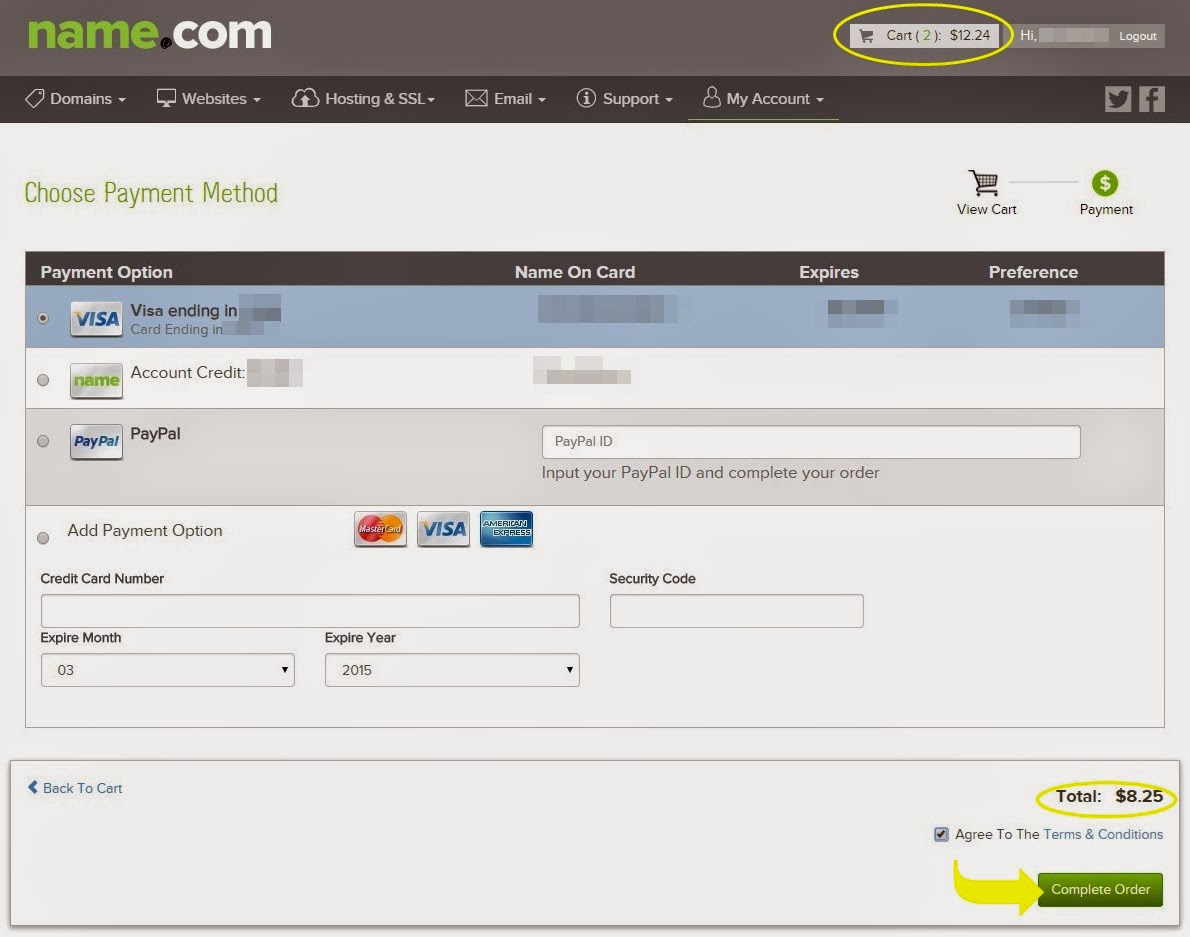Screen dimensions: 1190x937
Task: Open the Terms & Conditions link
Action: (x=1103, y=834)
